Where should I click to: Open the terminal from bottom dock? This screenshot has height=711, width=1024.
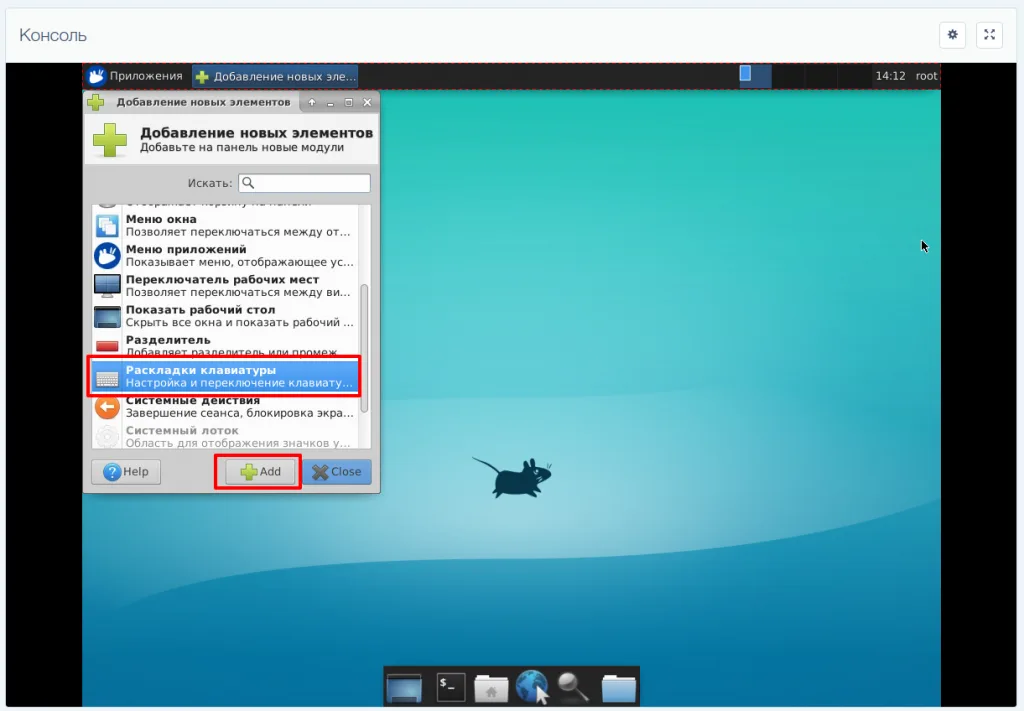pos(451,687)
